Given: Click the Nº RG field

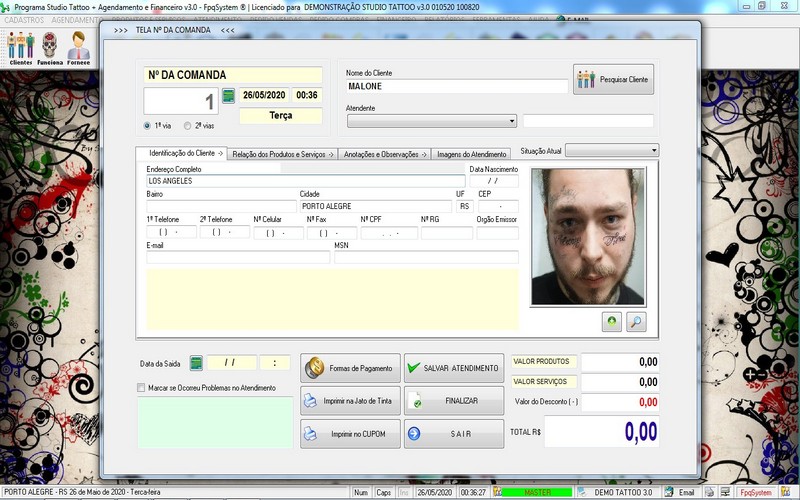Looking at the screenshot, I should pos(446,233).
